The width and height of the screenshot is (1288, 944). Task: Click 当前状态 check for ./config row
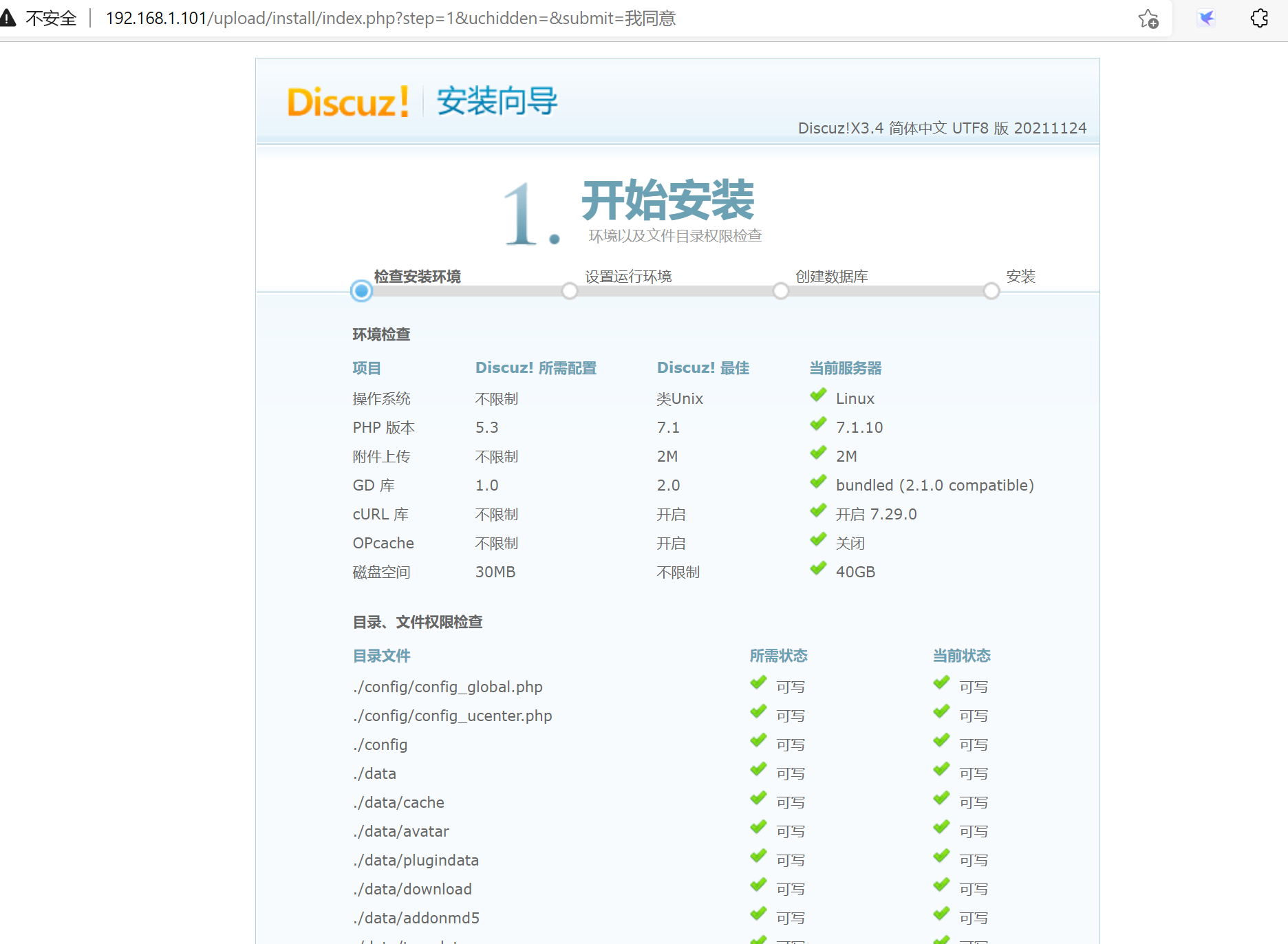941,741
